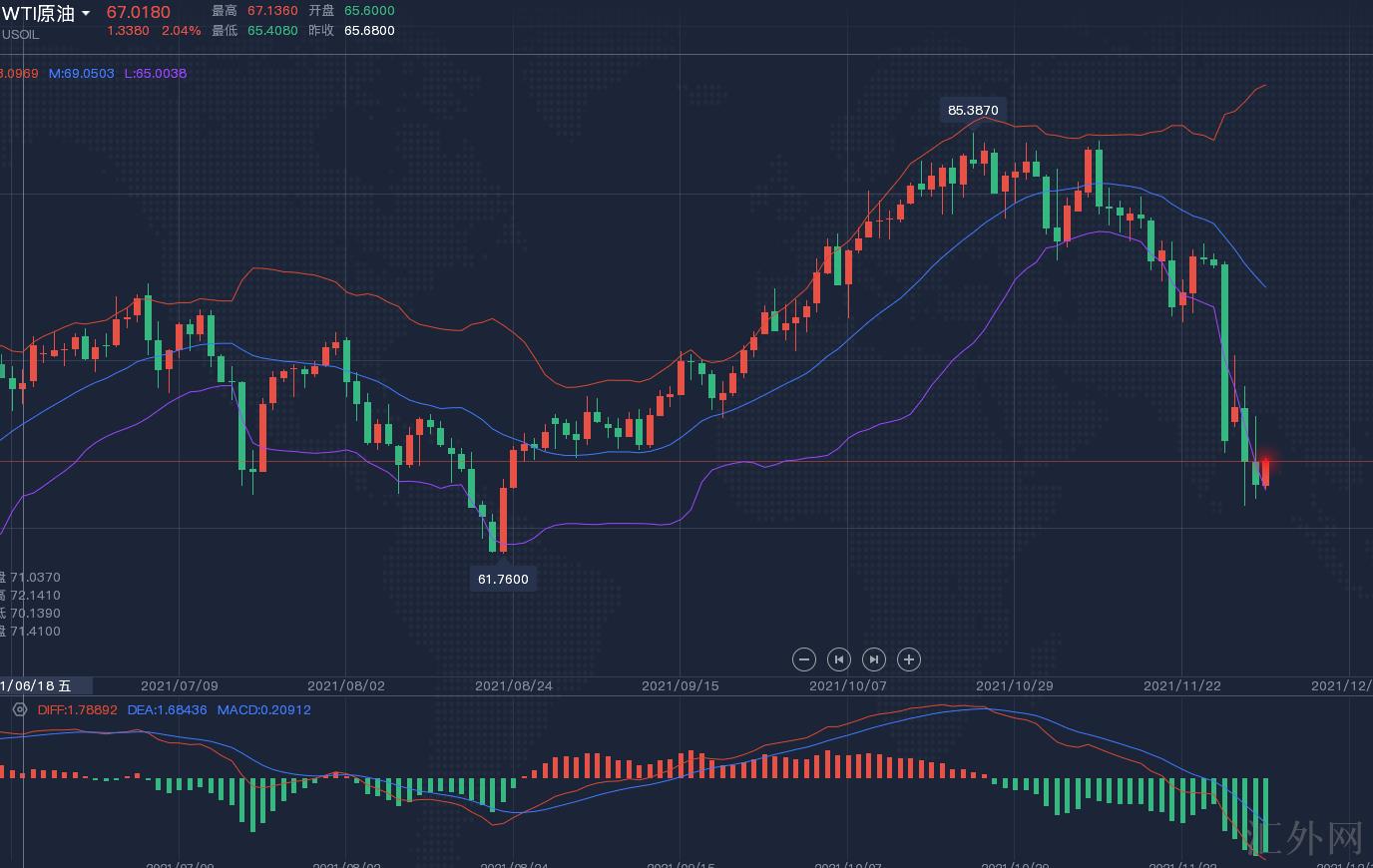
Task: Skip to the next chart period
Action: pyautogui.click(x=874, y=659)
